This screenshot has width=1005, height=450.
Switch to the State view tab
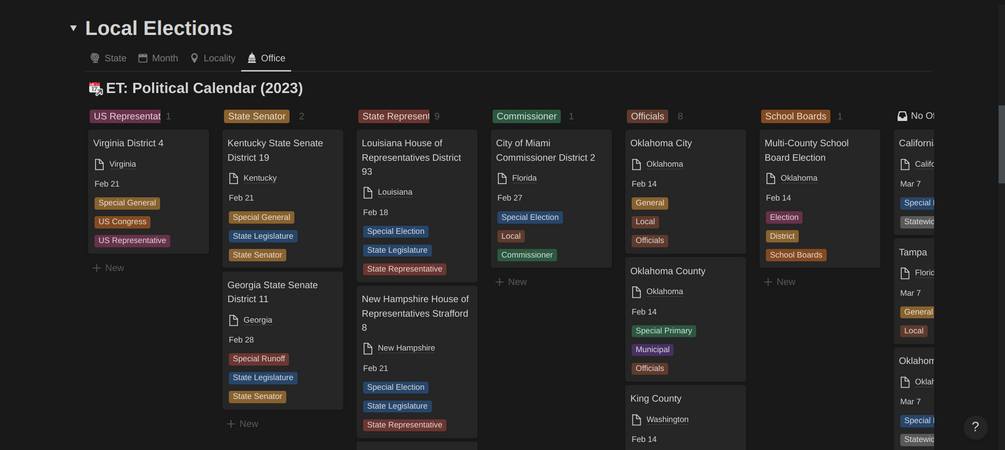108,58
